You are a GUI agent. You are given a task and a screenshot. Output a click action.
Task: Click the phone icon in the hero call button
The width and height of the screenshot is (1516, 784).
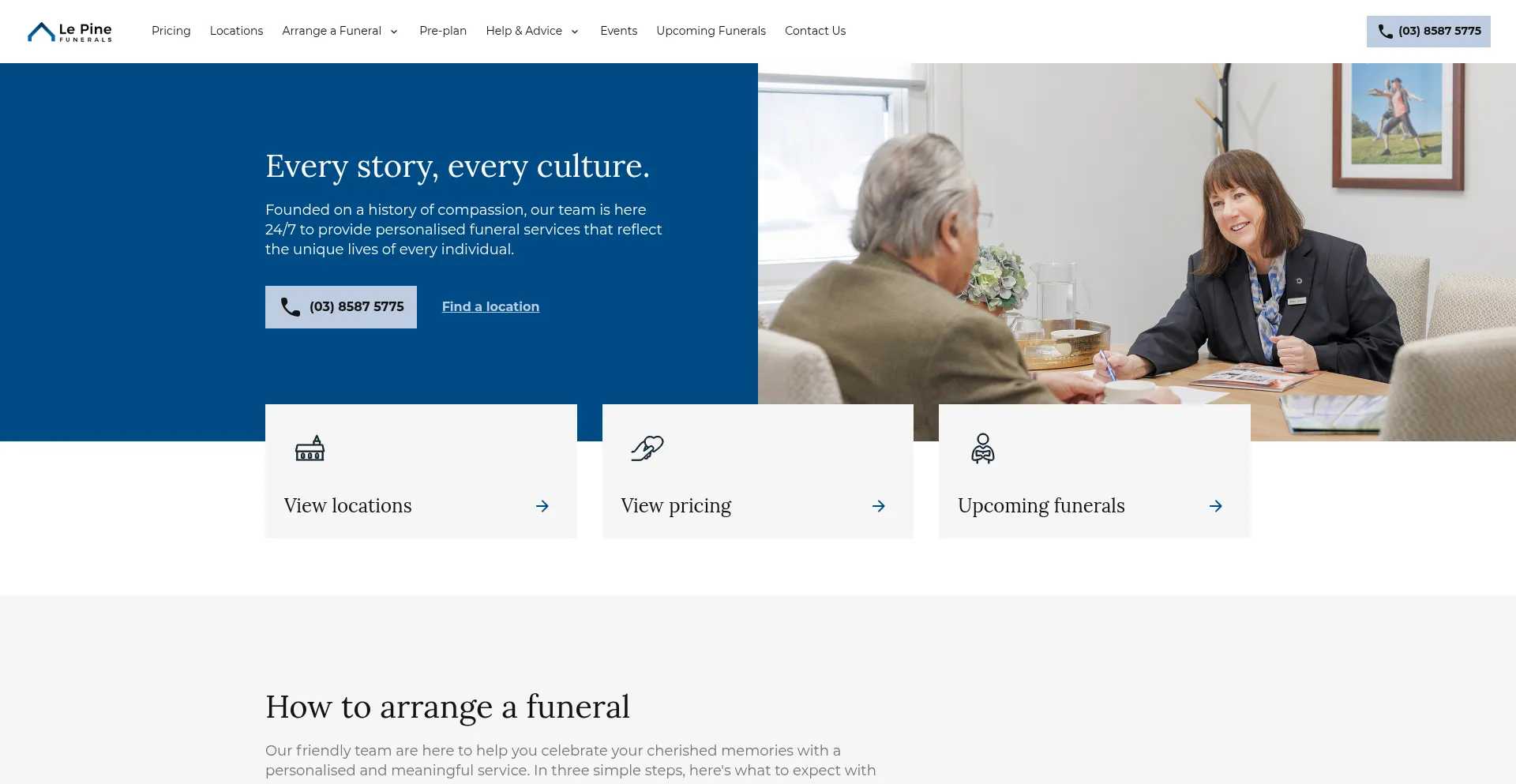291,307
